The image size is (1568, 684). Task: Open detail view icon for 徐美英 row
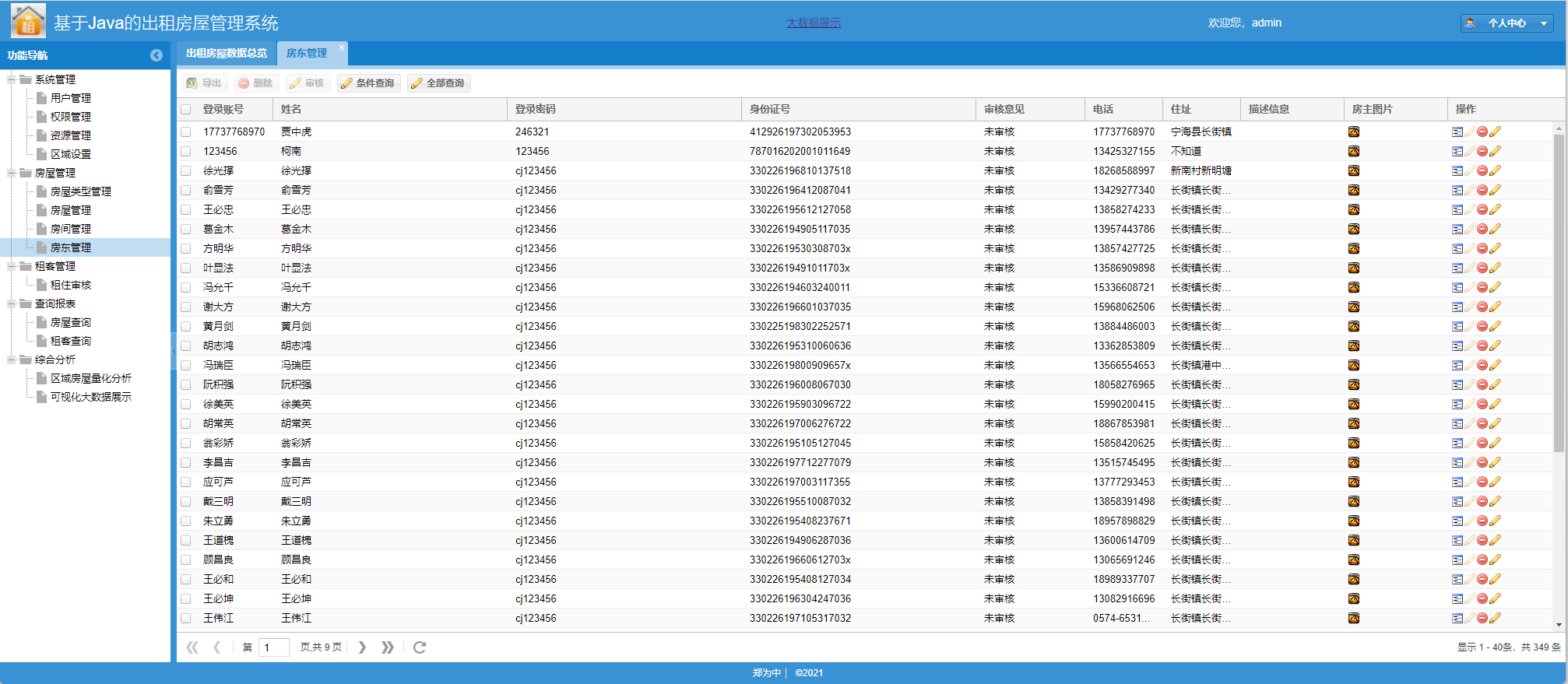[x=1457, y=404]
